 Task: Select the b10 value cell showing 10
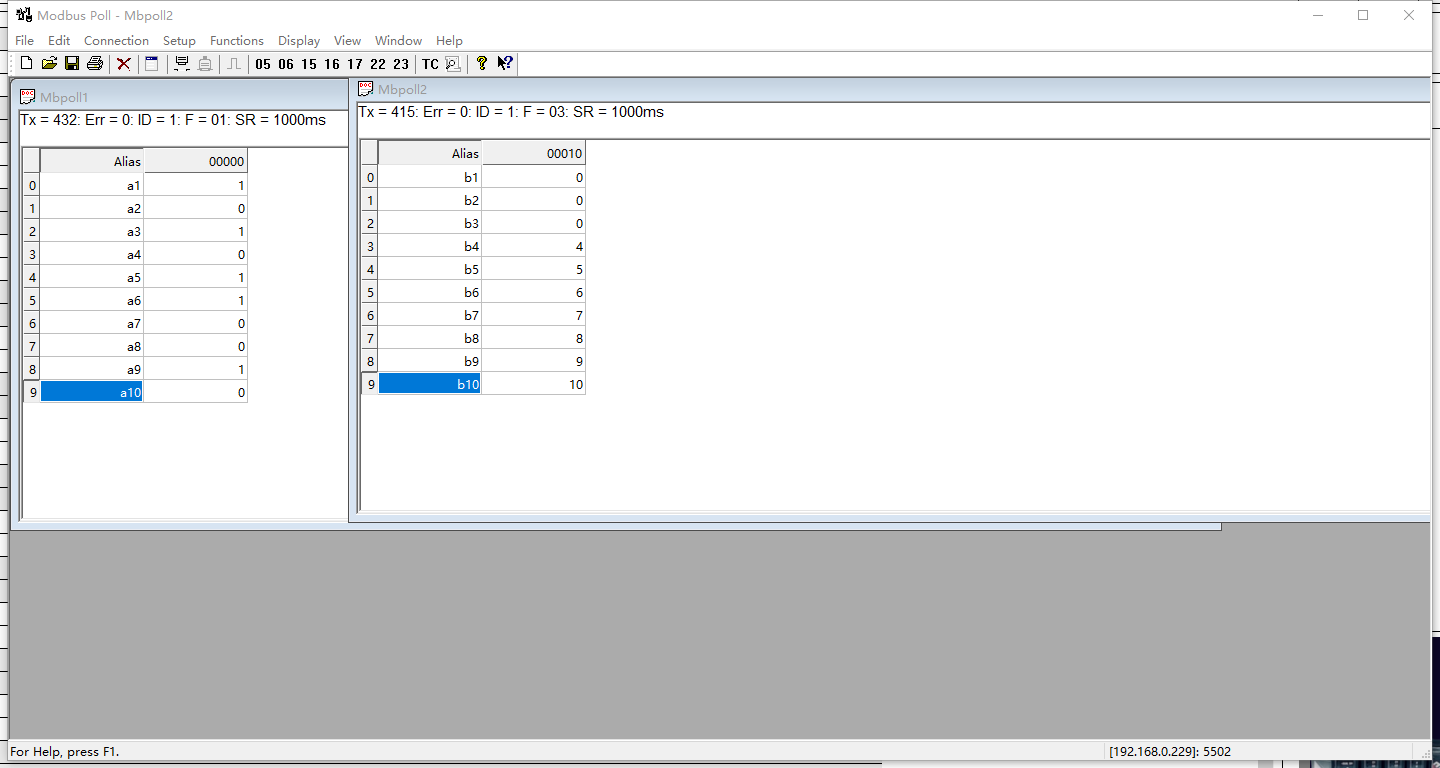[534, 384]
